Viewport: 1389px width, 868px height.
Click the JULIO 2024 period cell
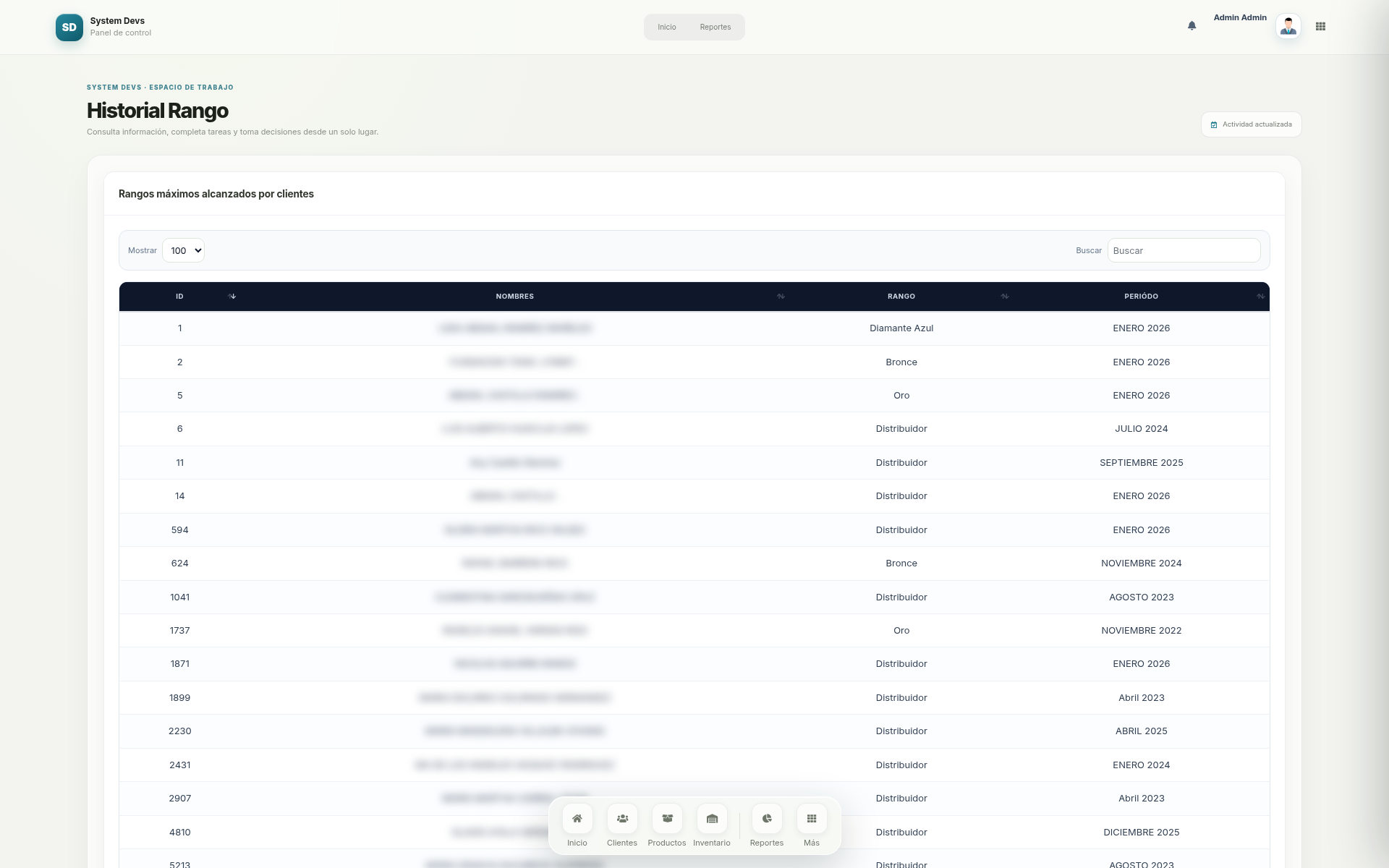tap(1142, 429)
